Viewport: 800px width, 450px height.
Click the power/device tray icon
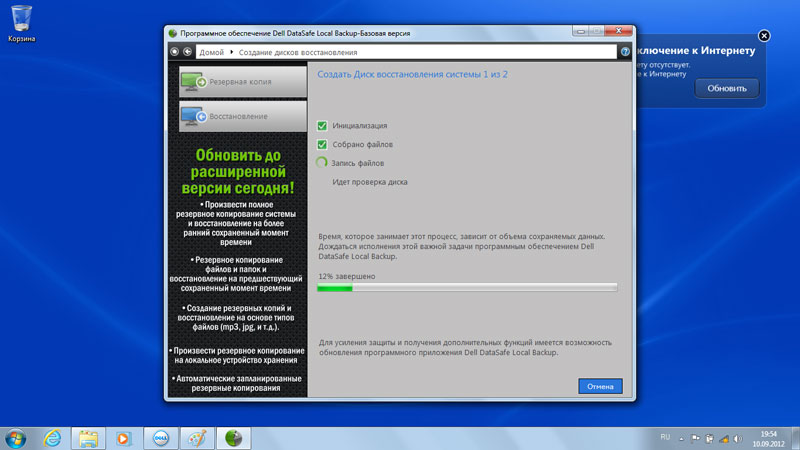(710, 438)
